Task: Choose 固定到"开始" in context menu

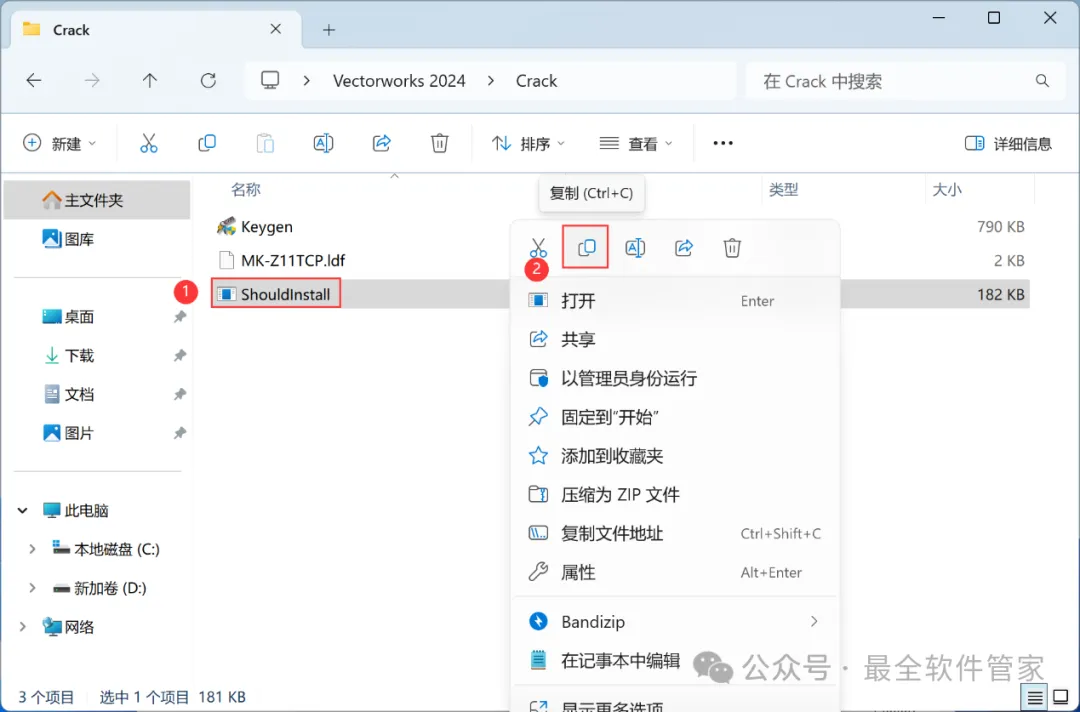Action: coord(674,417)
